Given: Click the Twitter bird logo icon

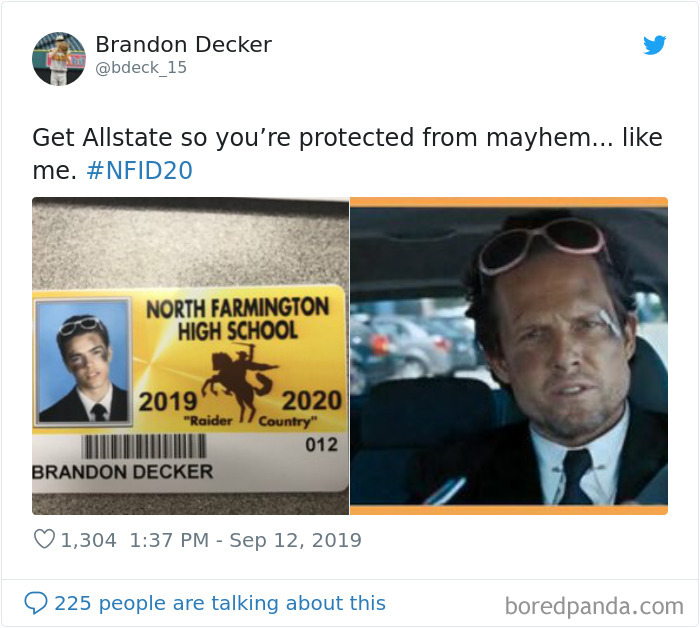Looking at the screenshot, I should [654, 45].
